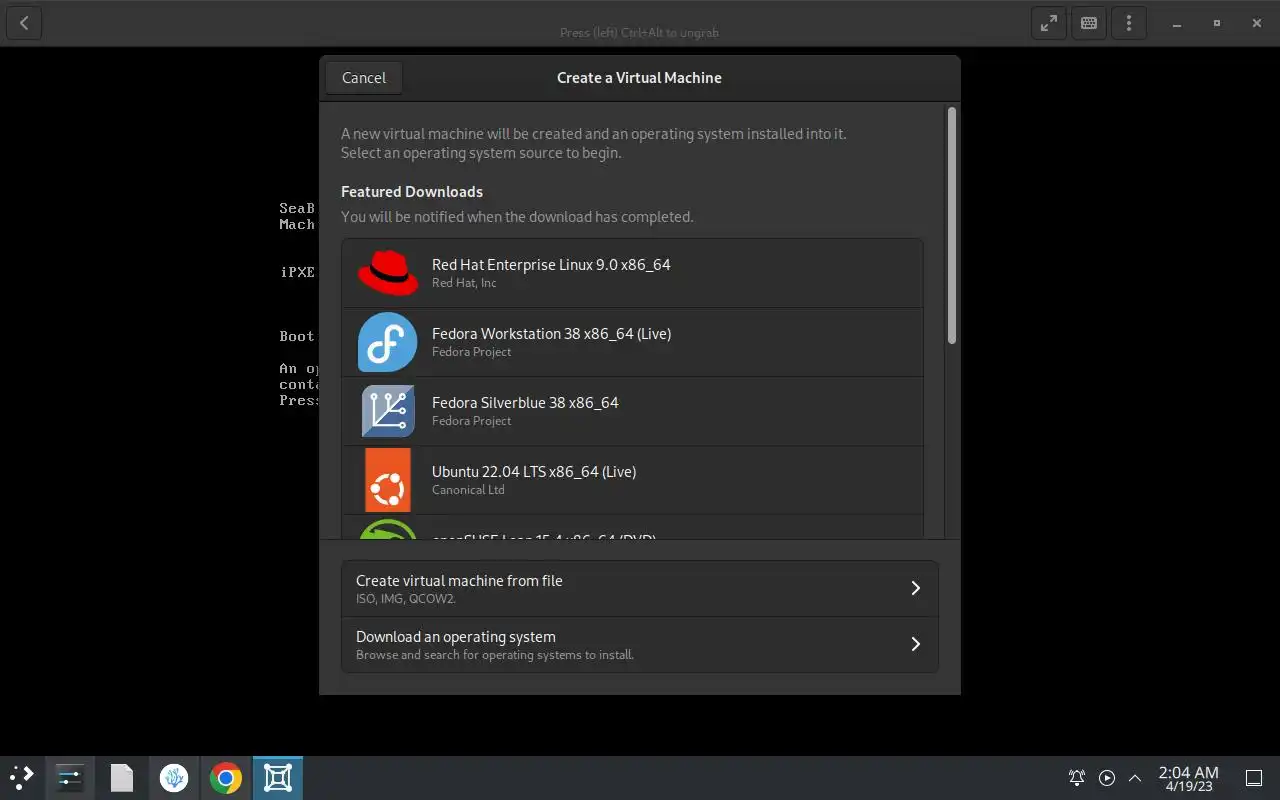Open the blank document app in taskbar
Image resolution: width=1280 pixels, height=800 pixels.
coord(122,778)
